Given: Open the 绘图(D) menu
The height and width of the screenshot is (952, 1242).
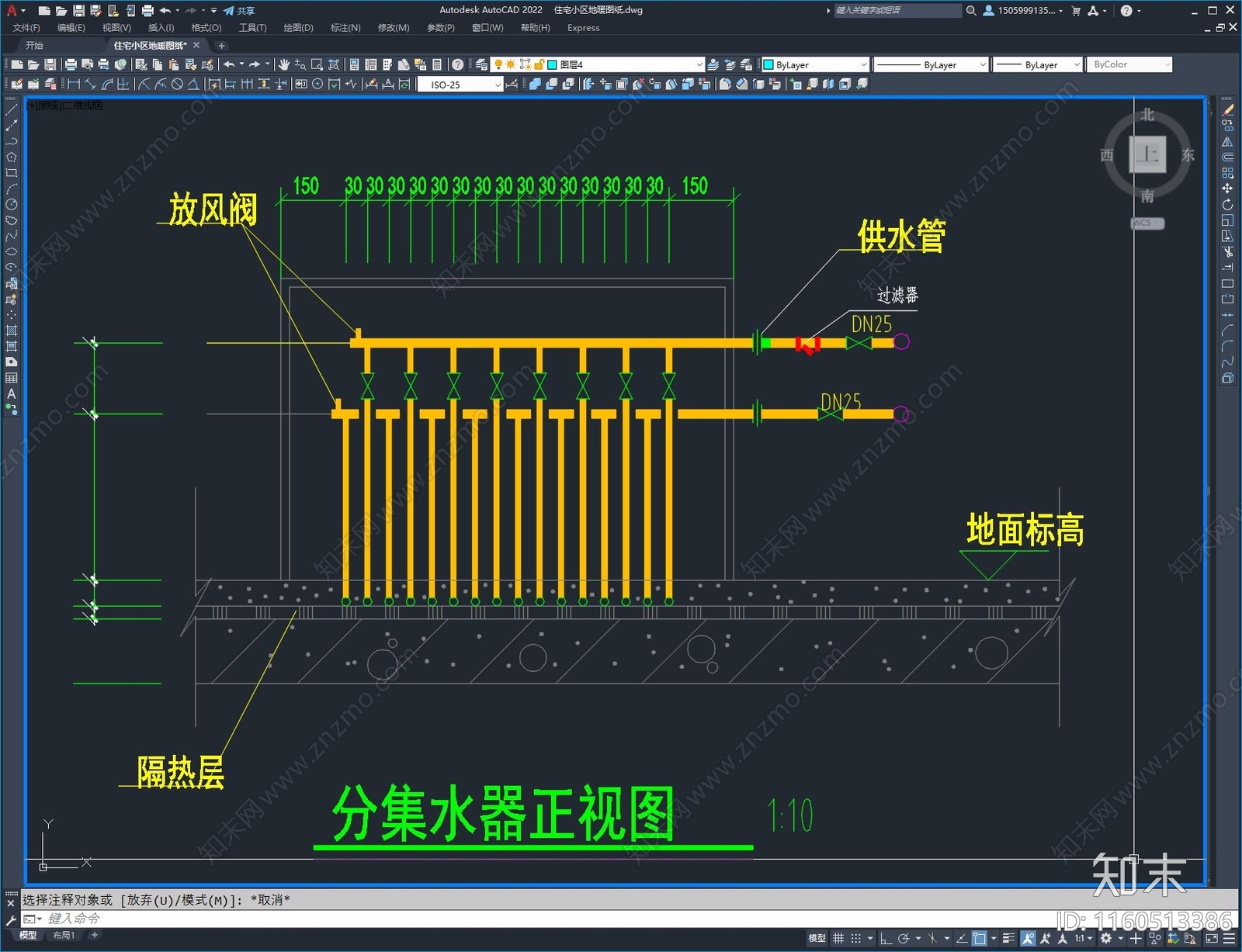Looking at the screenshot, I should 298,28.
